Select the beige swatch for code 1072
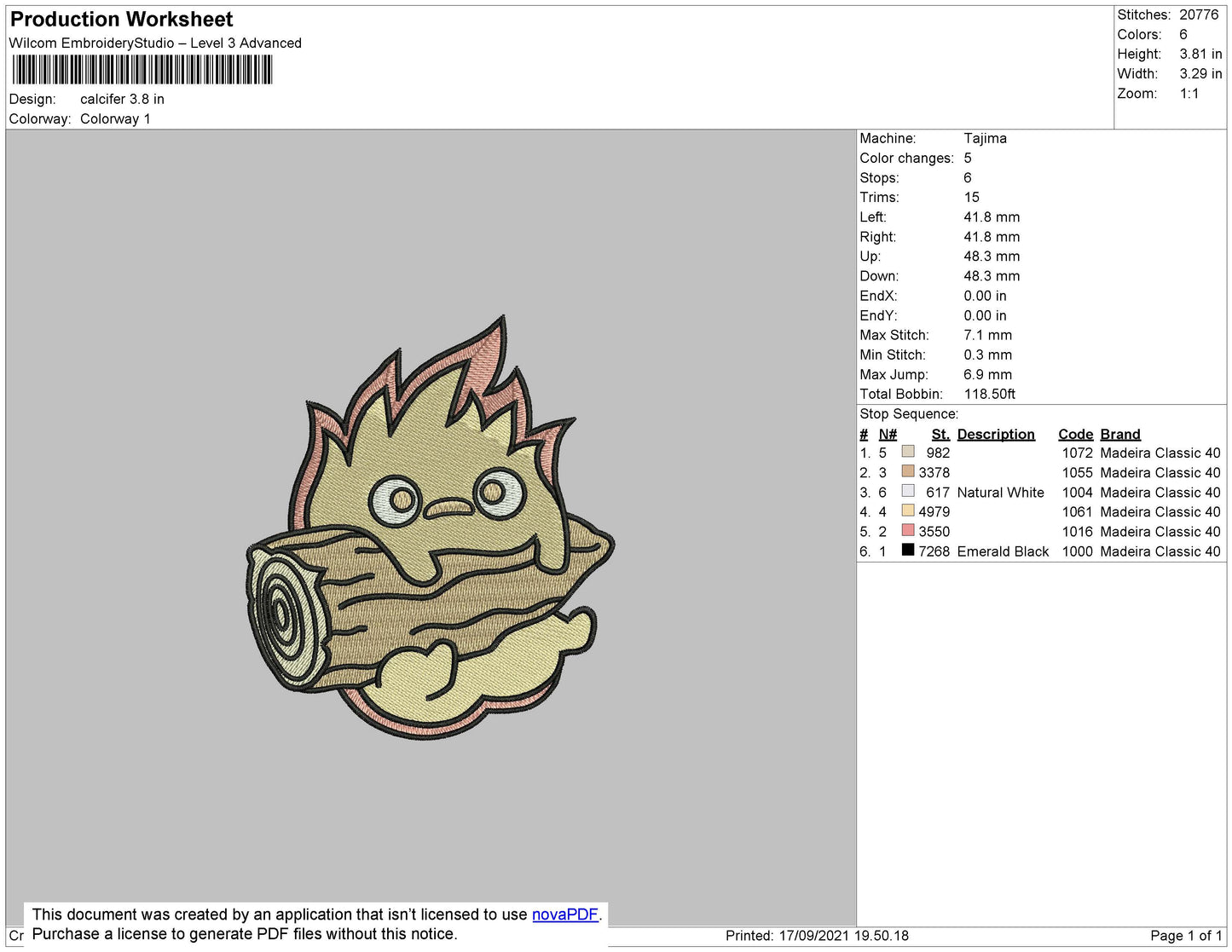Viewport: 1232px width, 952px height. (908, 453)
